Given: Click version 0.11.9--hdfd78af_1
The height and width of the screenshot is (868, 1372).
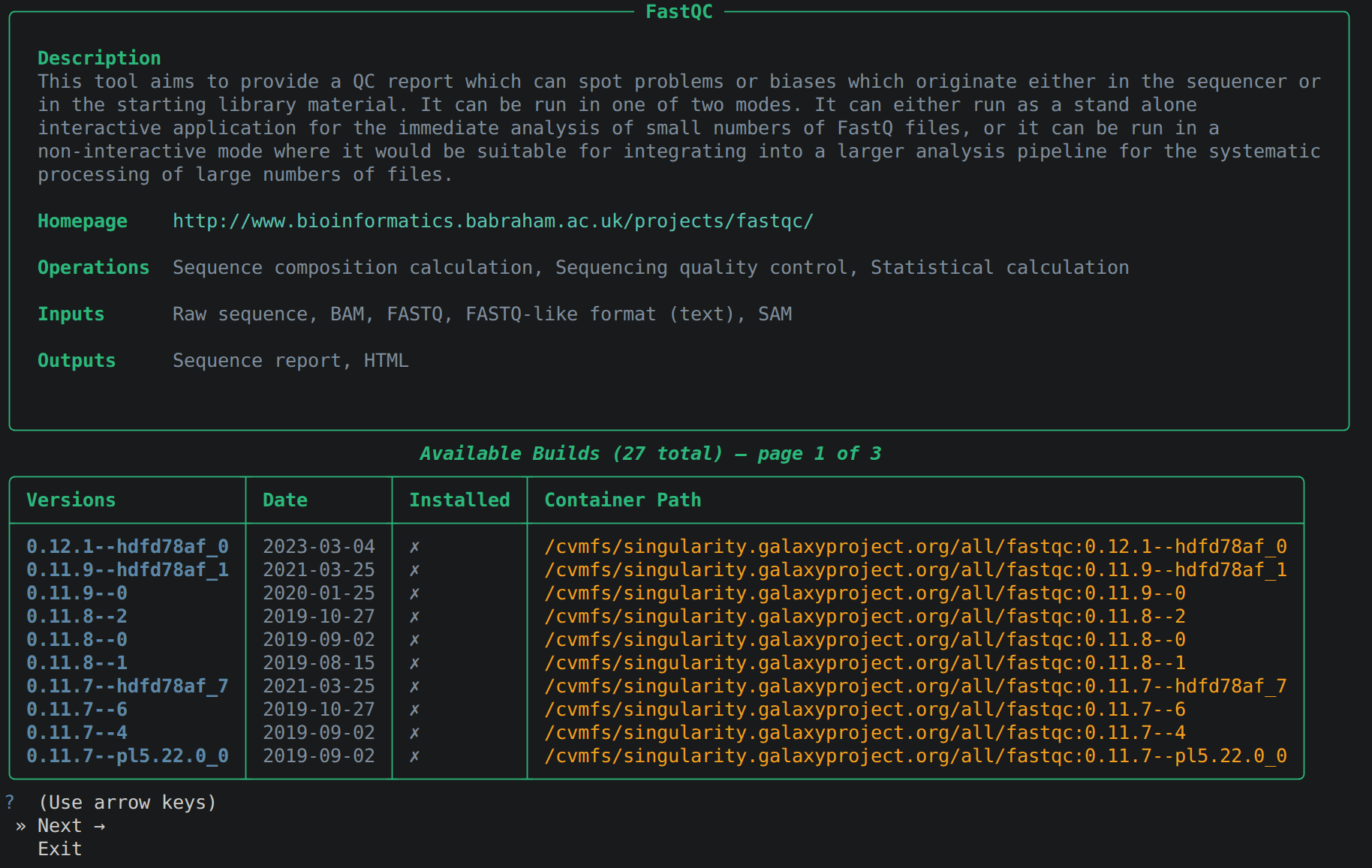Looking at the screenshot, I should coord(128,570).
